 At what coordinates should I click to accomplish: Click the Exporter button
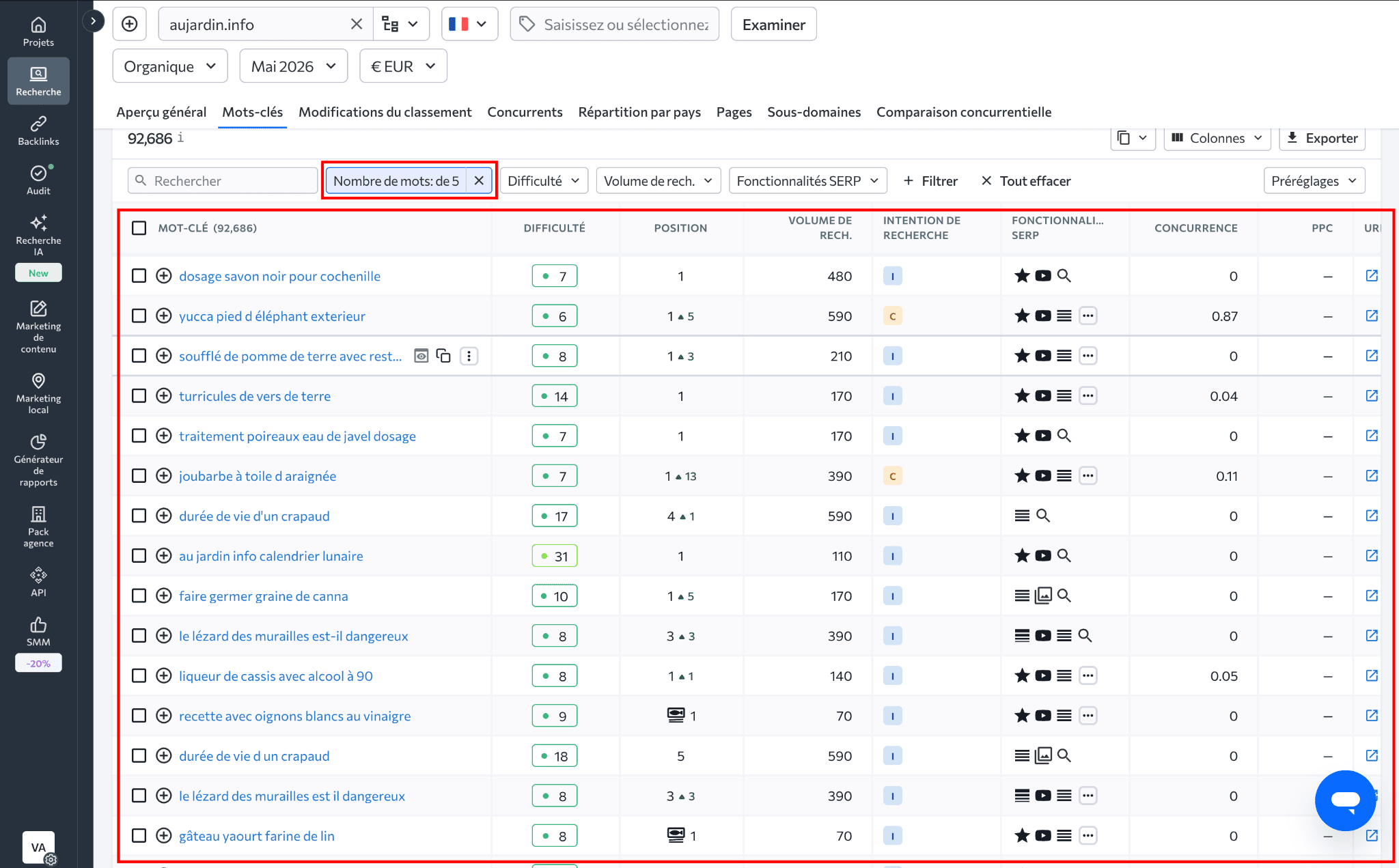[1322, 138]
